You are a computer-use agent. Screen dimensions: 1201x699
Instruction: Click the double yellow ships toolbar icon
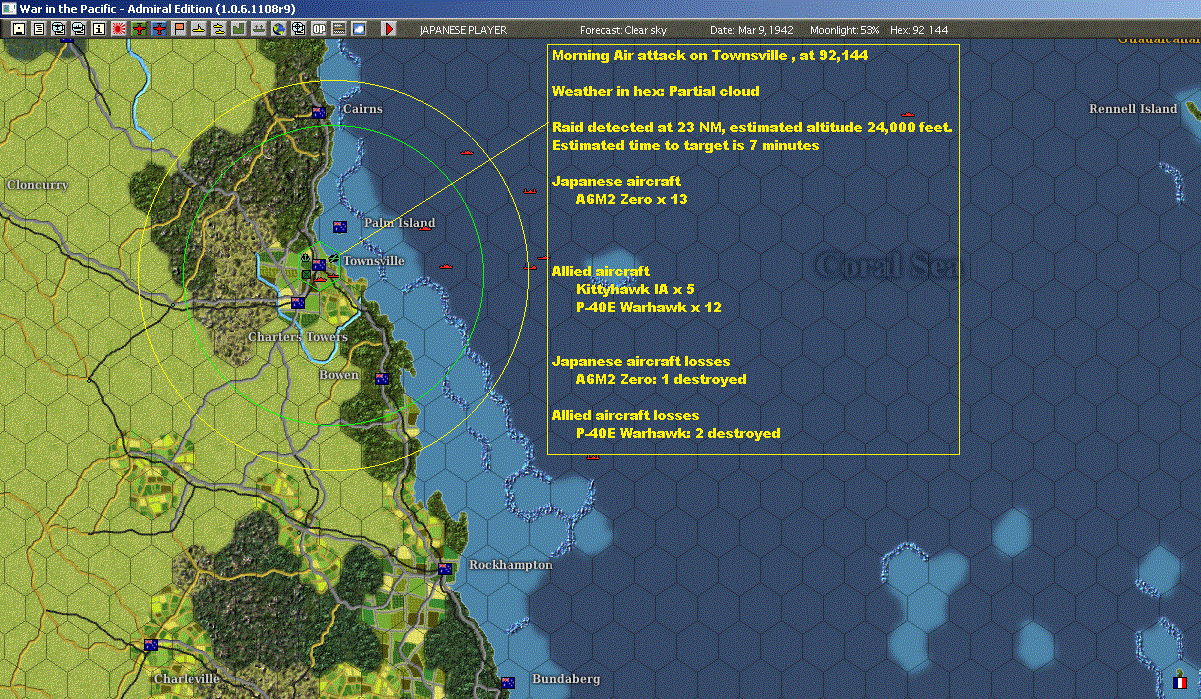[218, 29]
